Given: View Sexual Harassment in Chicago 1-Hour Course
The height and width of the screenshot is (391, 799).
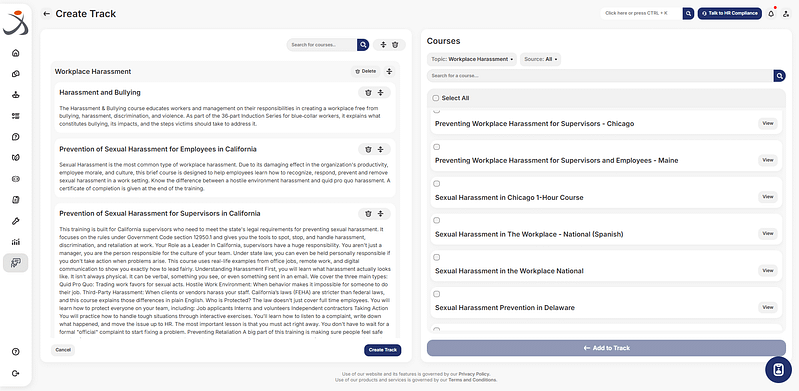Looking at the screenshot, I should [x=768, y=197].
